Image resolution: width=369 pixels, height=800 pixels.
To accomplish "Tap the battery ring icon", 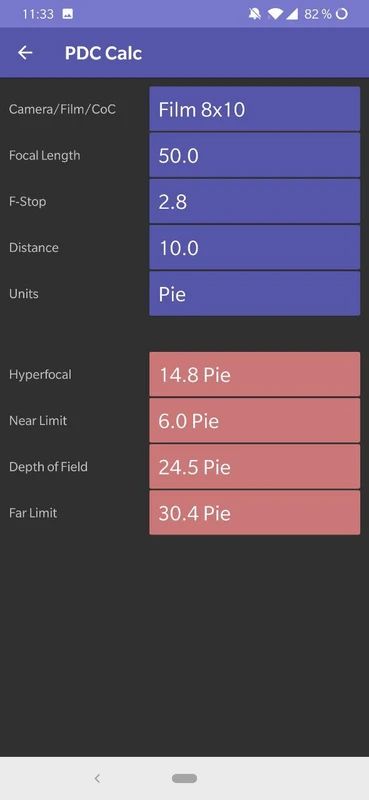I will click(341, 14).
